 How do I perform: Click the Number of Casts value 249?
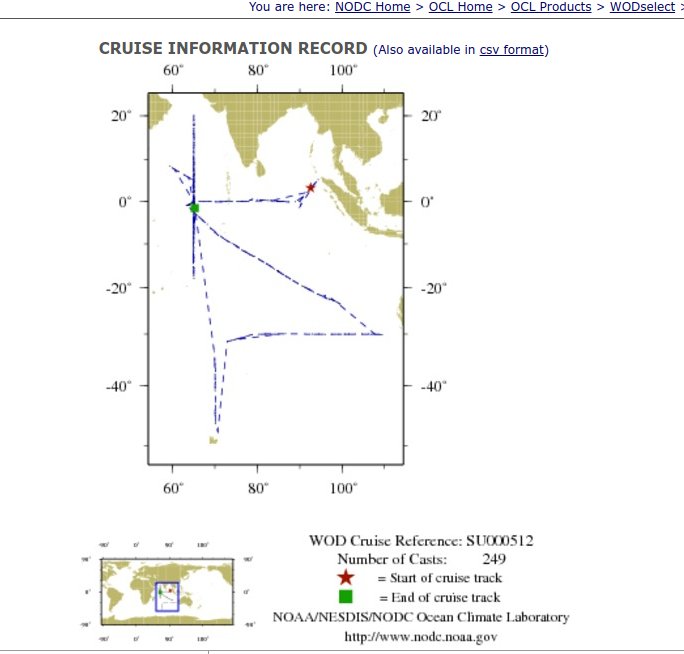click(493, 559)
